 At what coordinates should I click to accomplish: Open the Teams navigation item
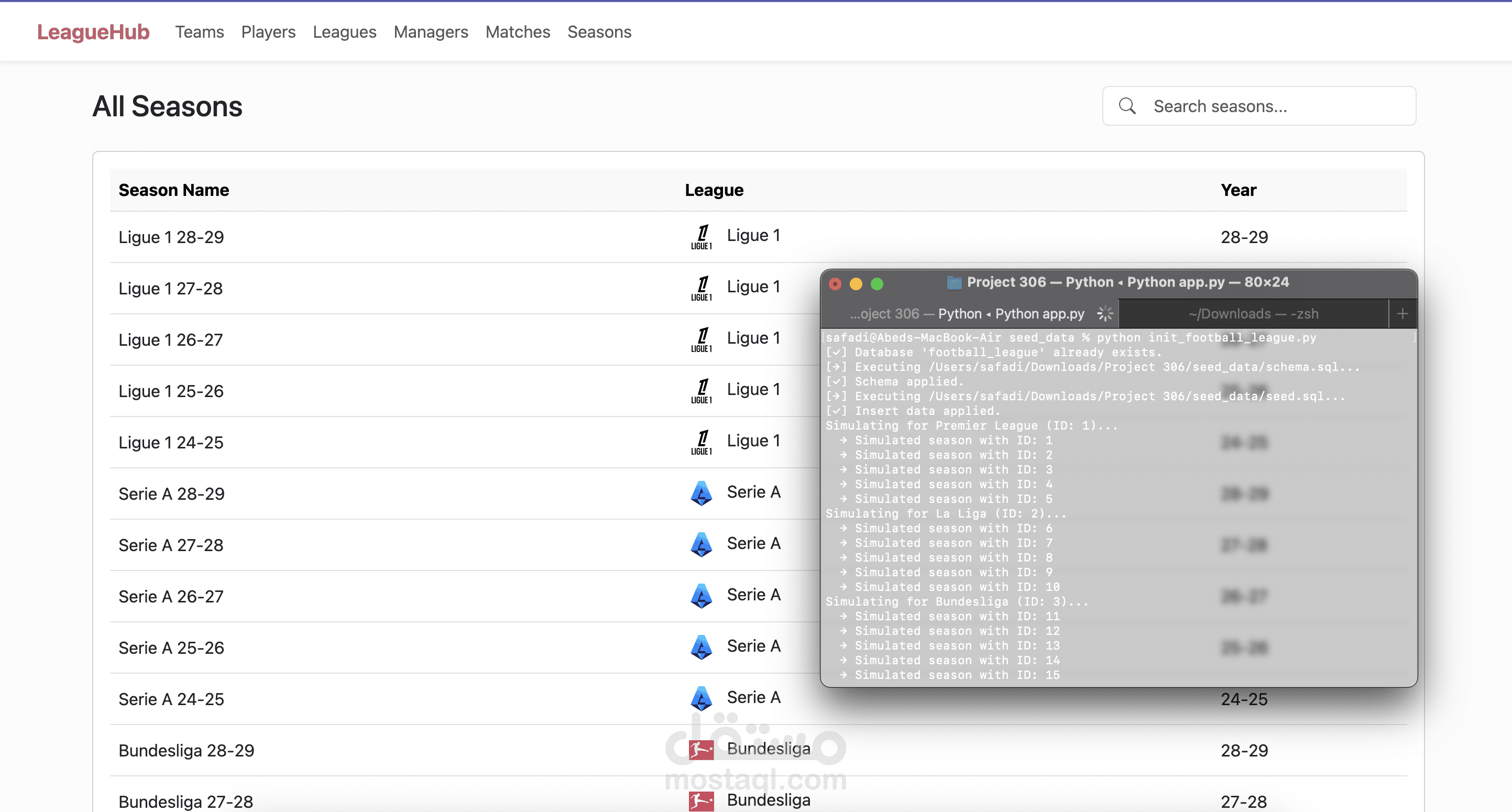tap(200, 31)
